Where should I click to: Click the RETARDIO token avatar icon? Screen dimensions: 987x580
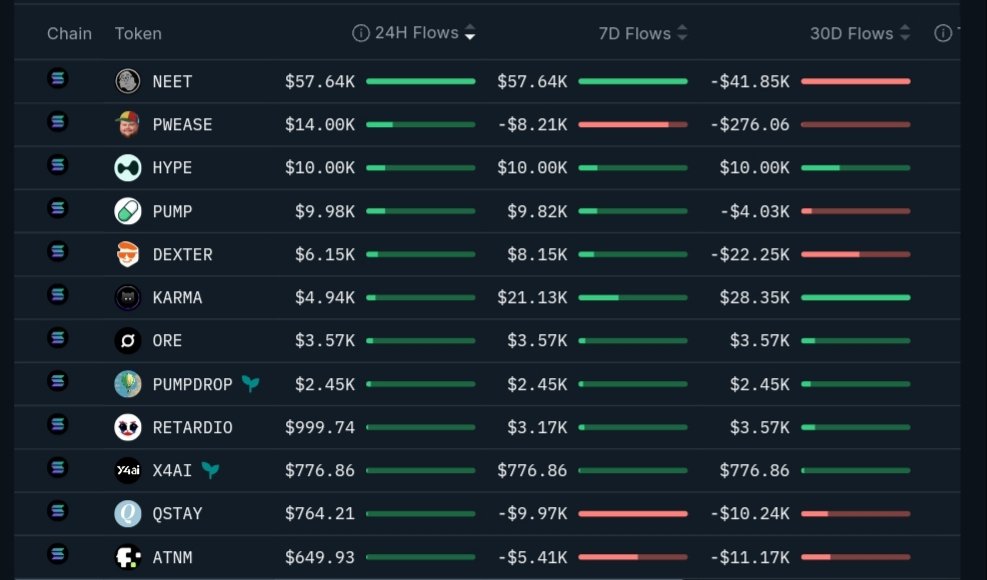128,428
